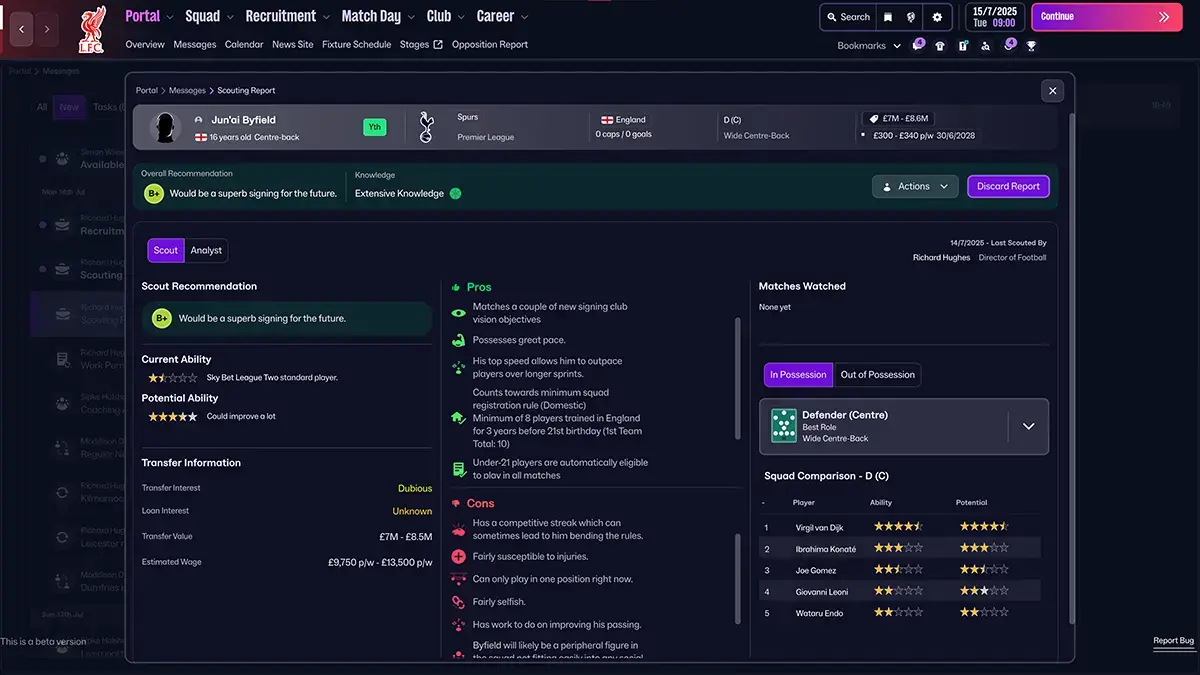Click the Discard Report button

[x=1008, y=187]
